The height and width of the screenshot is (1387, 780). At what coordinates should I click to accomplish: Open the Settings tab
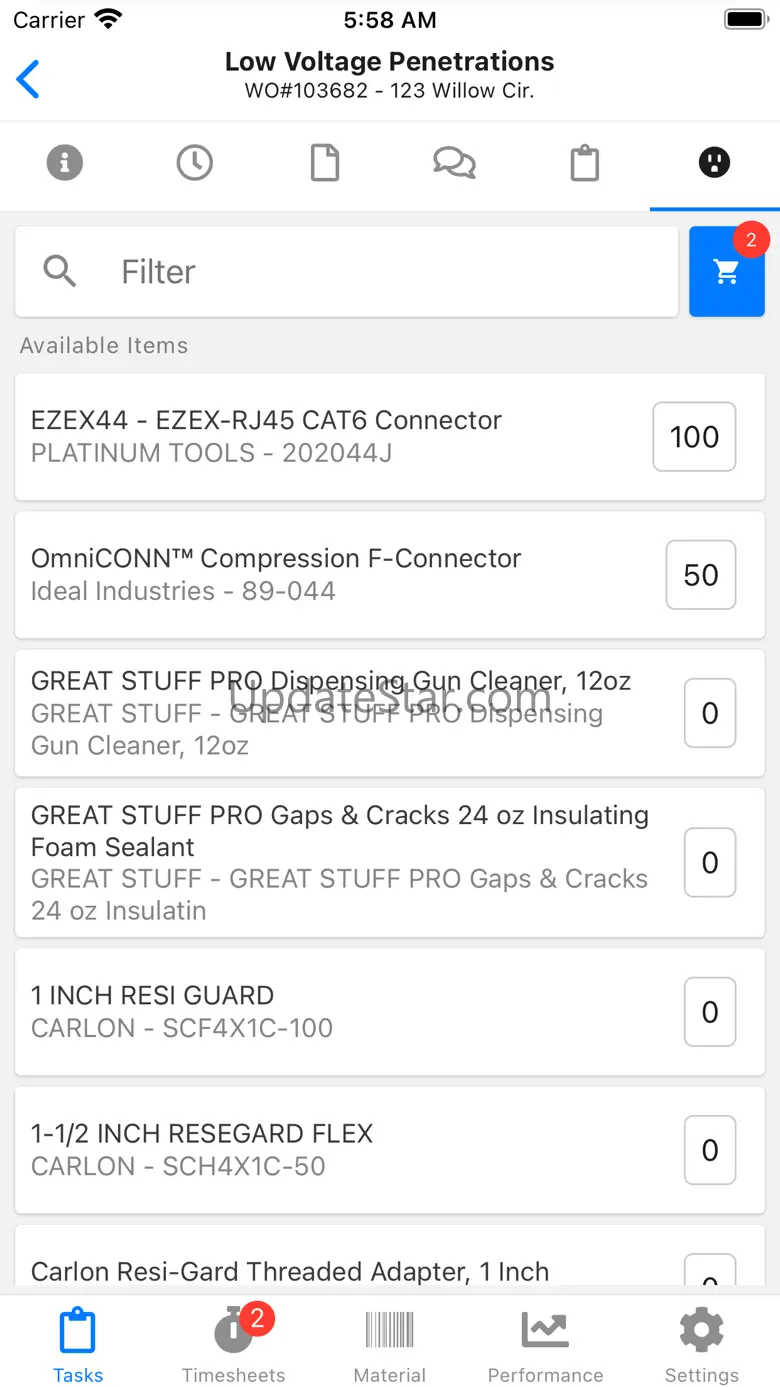click(x=701, y=1345)
